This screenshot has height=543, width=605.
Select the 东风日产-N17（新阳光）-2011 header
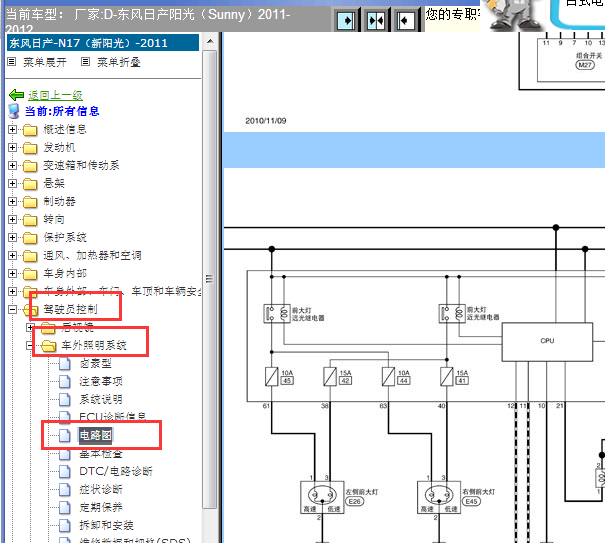(103, 42)
